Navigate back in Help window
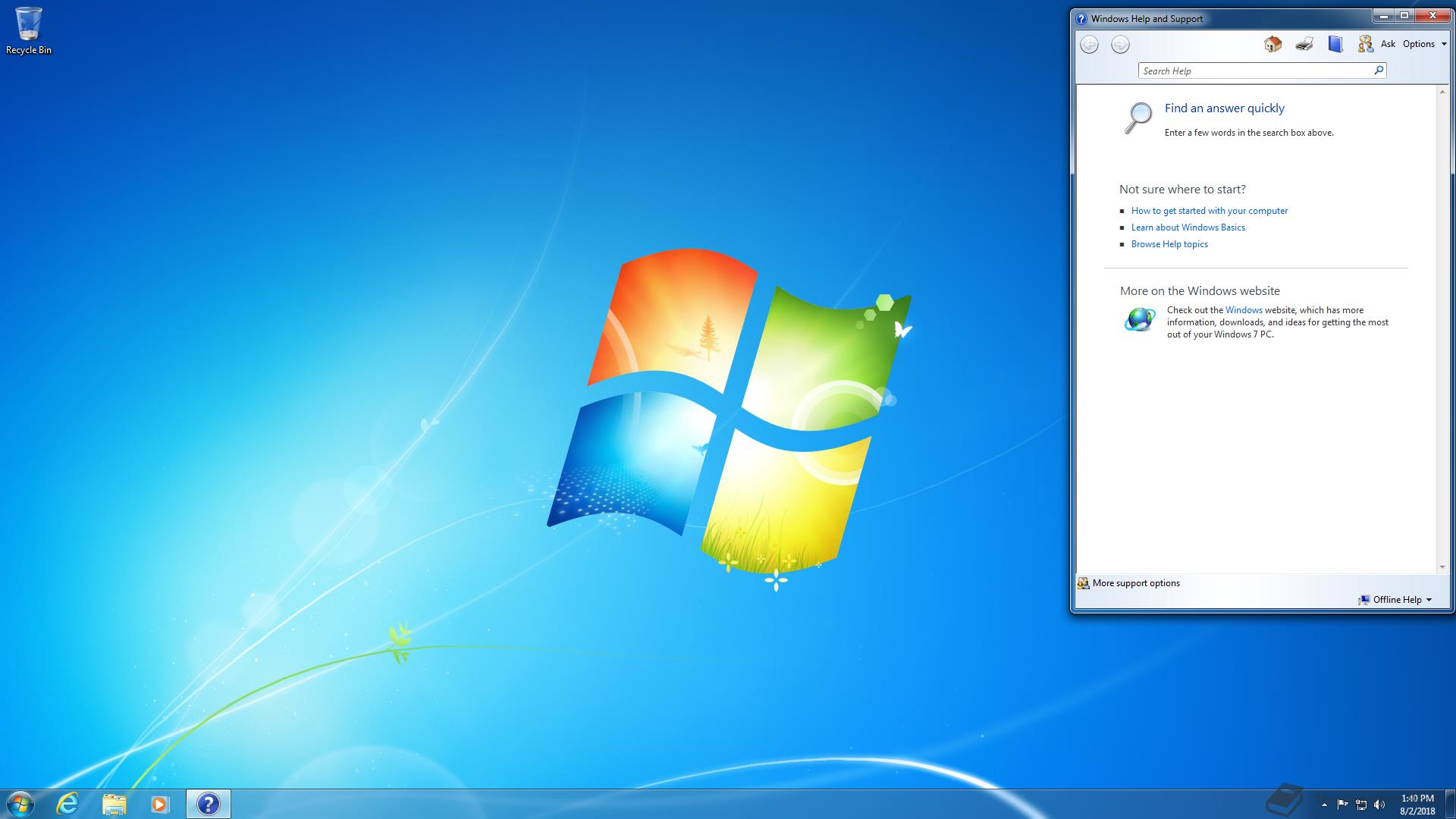The image size is (1456, 819). click(x=1089, y=45)
